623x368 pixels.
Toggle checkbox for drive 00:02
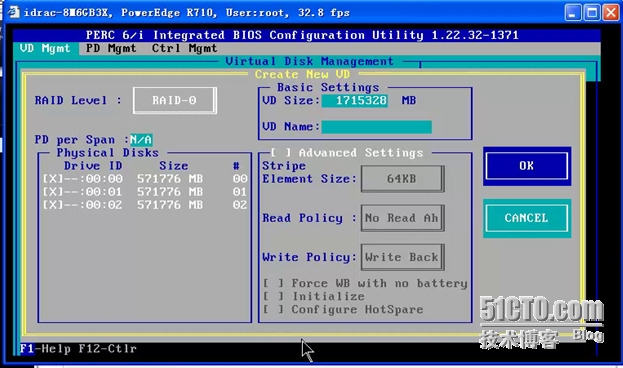(x=52, y=205)
